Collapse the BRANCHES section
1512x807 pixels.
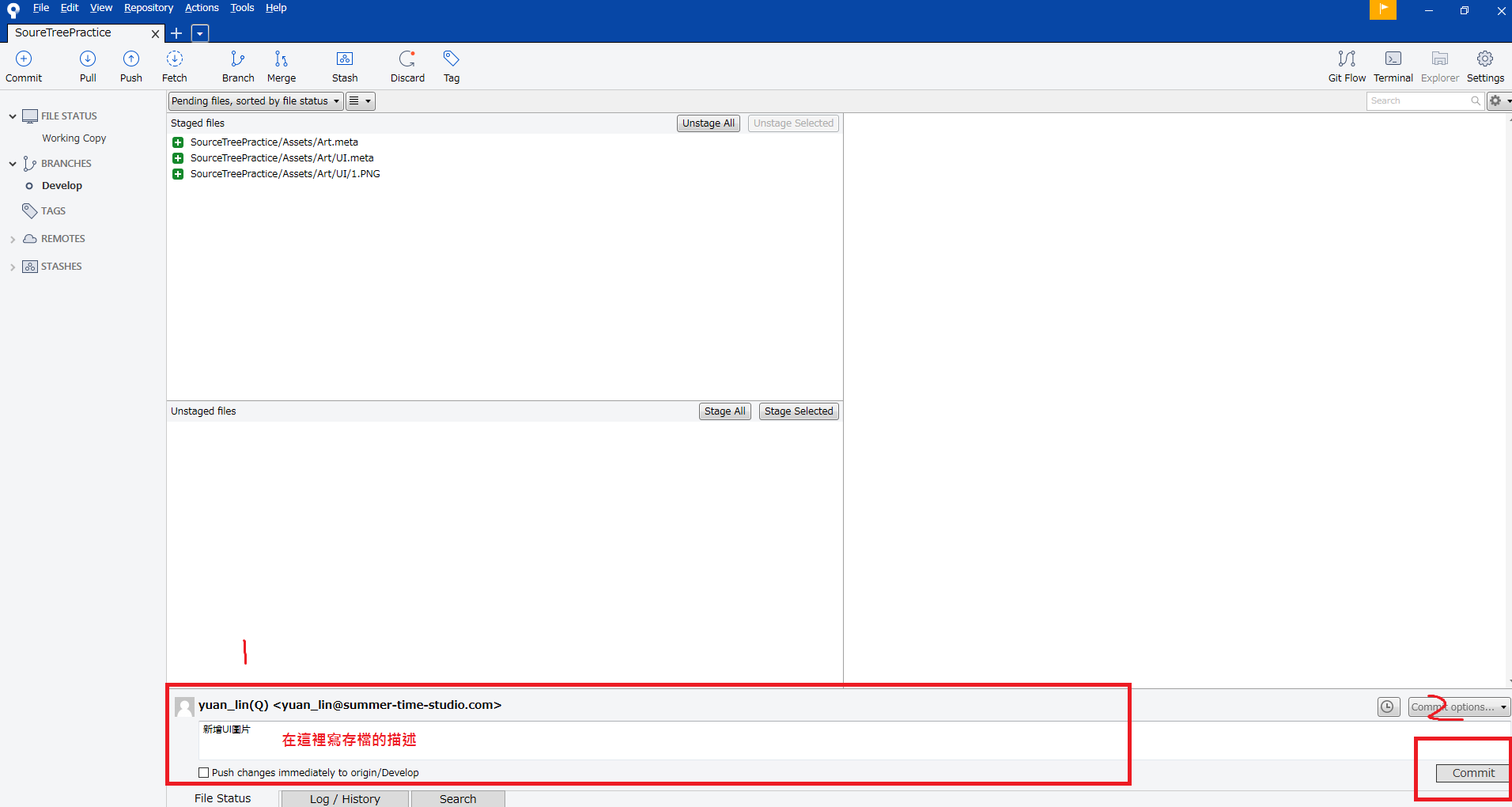[x=13, y=164]
